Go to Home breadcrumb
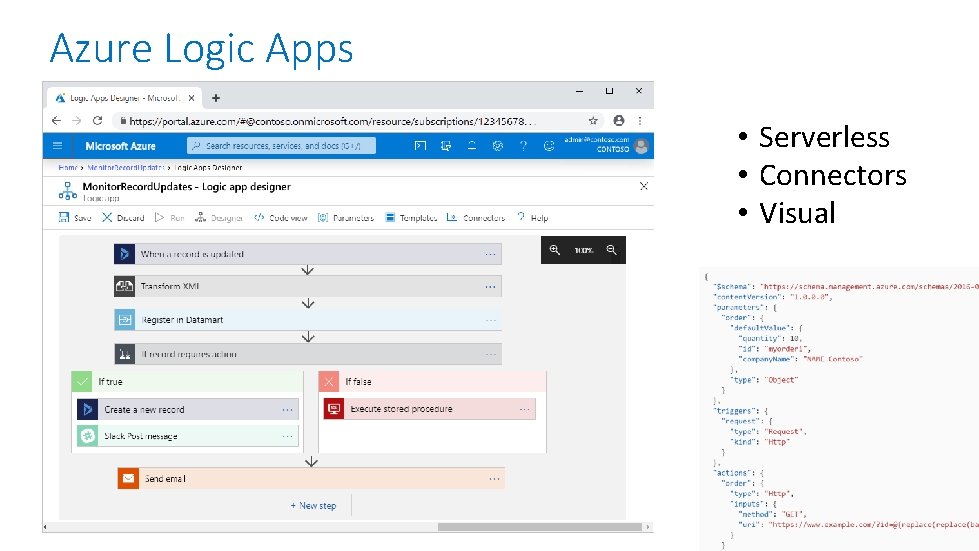 [x=67, y=167]
